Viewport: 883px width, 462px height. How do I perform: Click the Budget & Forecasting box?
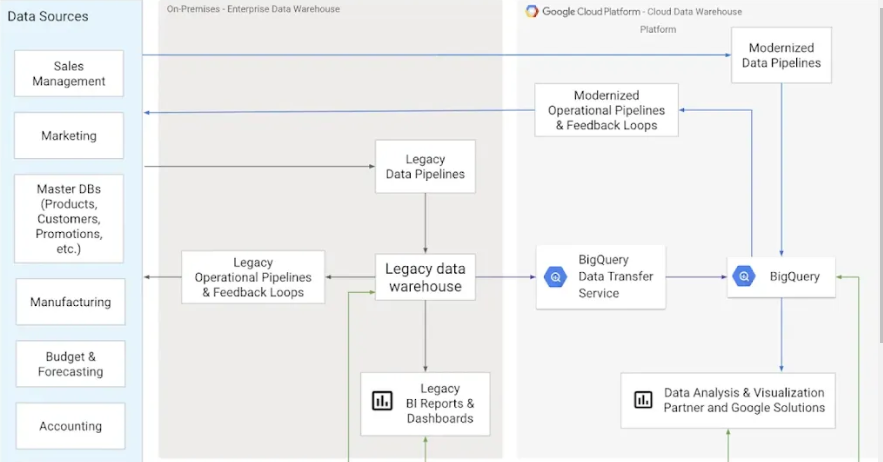point(70,364)
